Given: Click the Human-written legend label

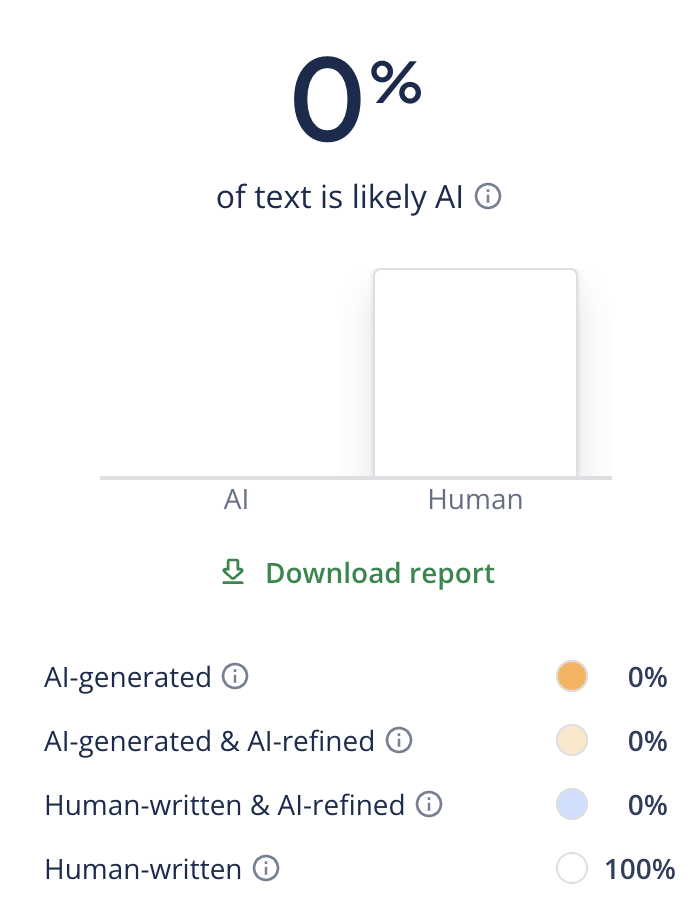Looking at the screenshot, I should (x=143, y=869).
